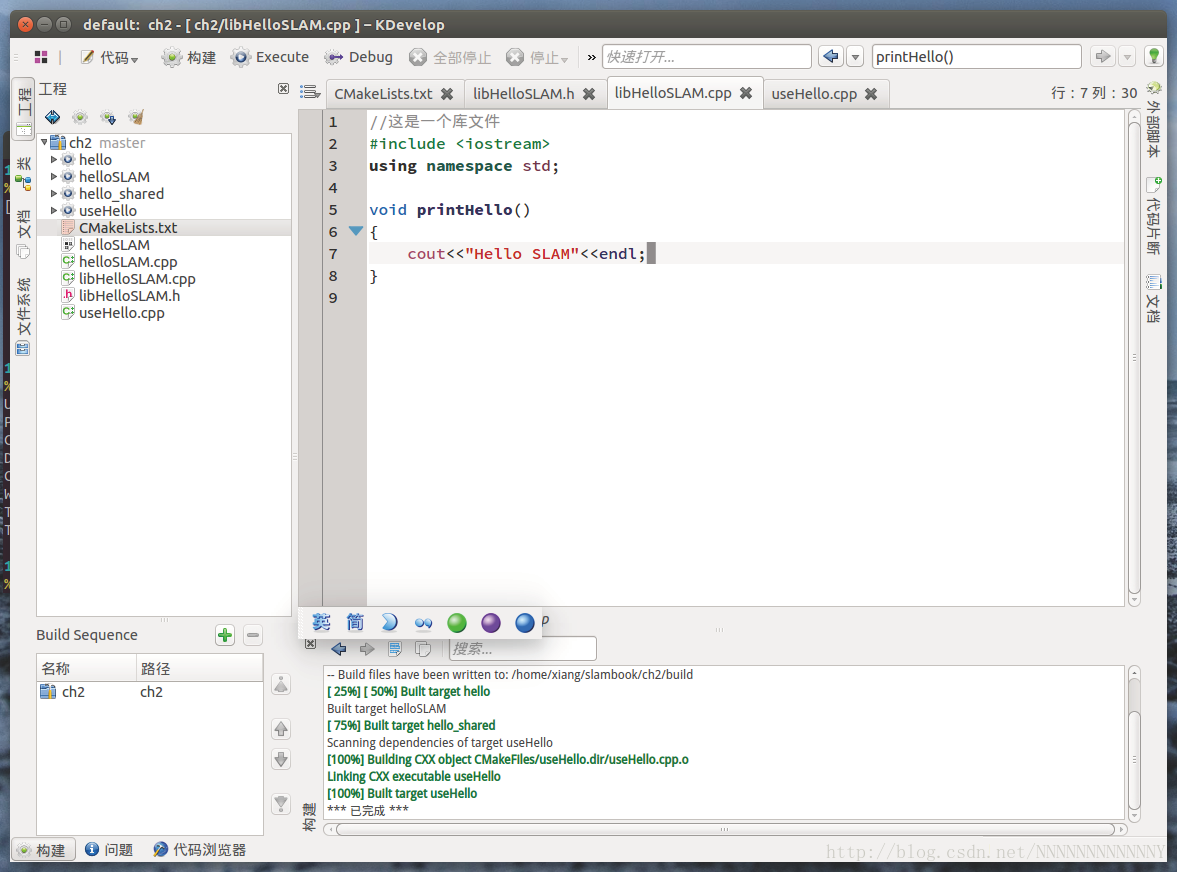Move build item up with arrow
The height and width of the screenshot is (872, 1177).
tap(281, 729)
